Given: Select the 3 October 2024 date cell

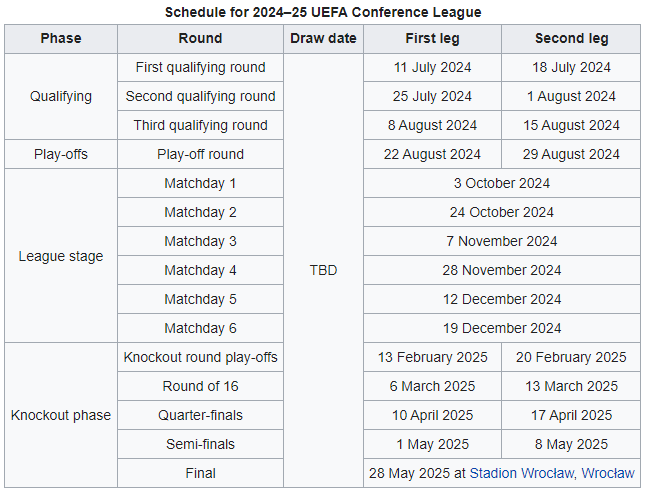Looking at the screenshot, I should click(x=501, y=184).
